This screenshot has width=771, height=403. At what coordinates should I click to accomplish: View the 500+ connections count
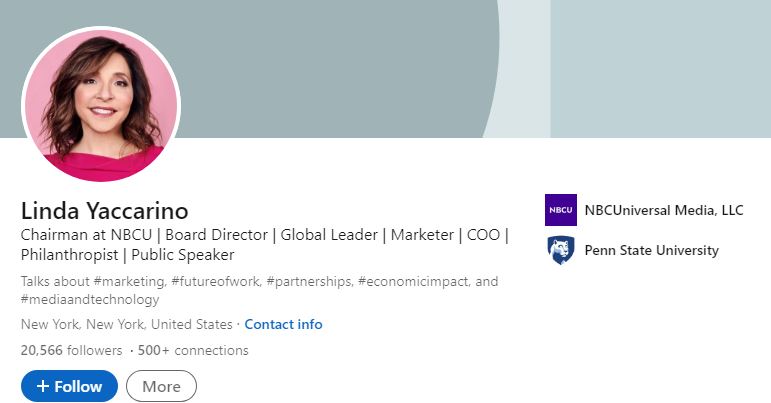193,350
